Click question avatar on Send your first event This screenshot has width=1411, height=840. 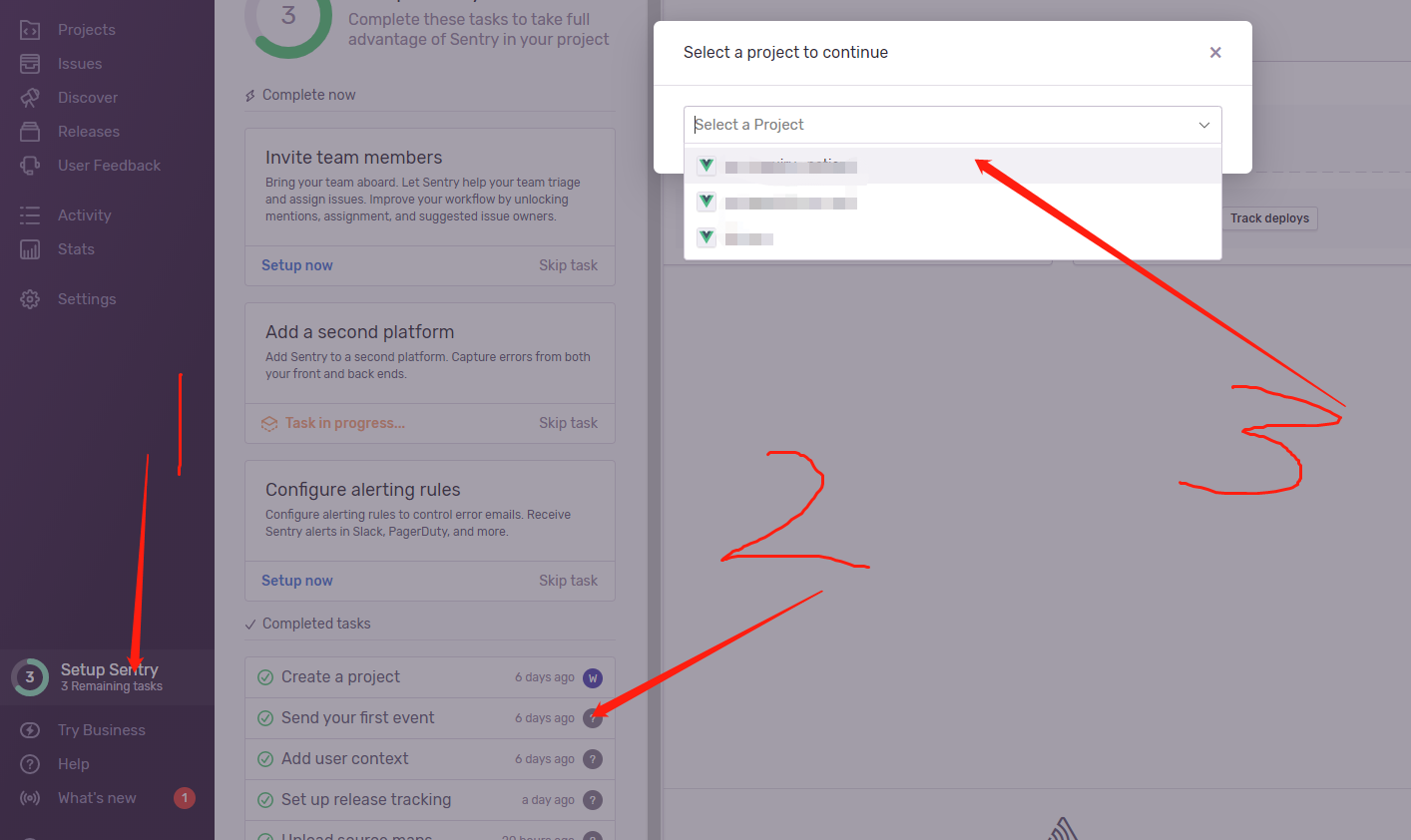tap(593, 718)
